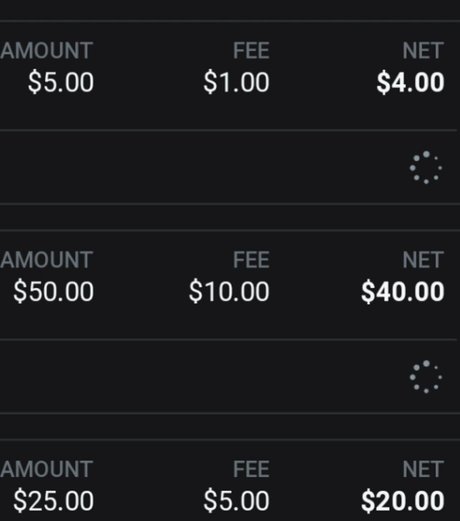The image size is (460, 521).
Task: Click the NET label above $20.00
Action: click(x=423, y=469)
